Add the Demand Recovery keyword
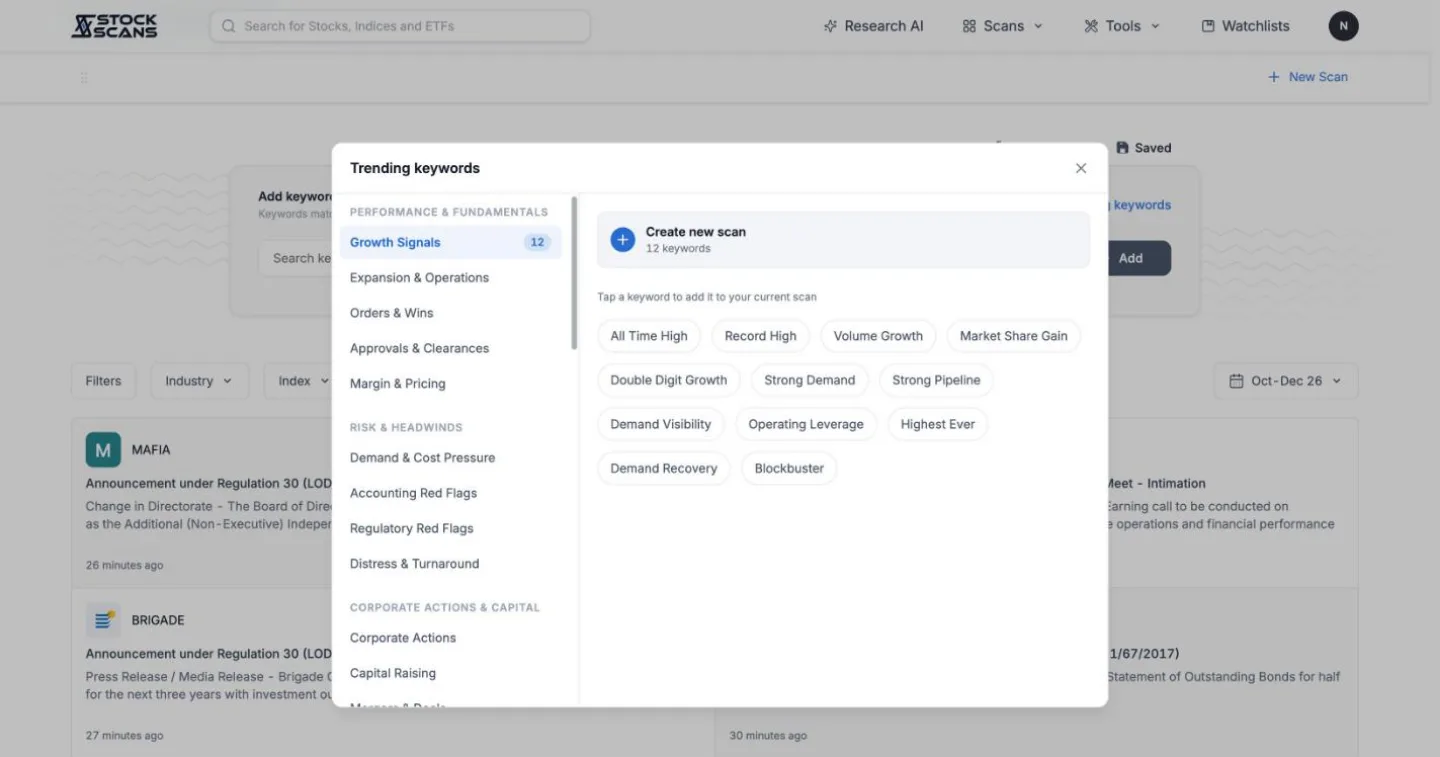Screen dimensions: 1440x757 (664, 468)
